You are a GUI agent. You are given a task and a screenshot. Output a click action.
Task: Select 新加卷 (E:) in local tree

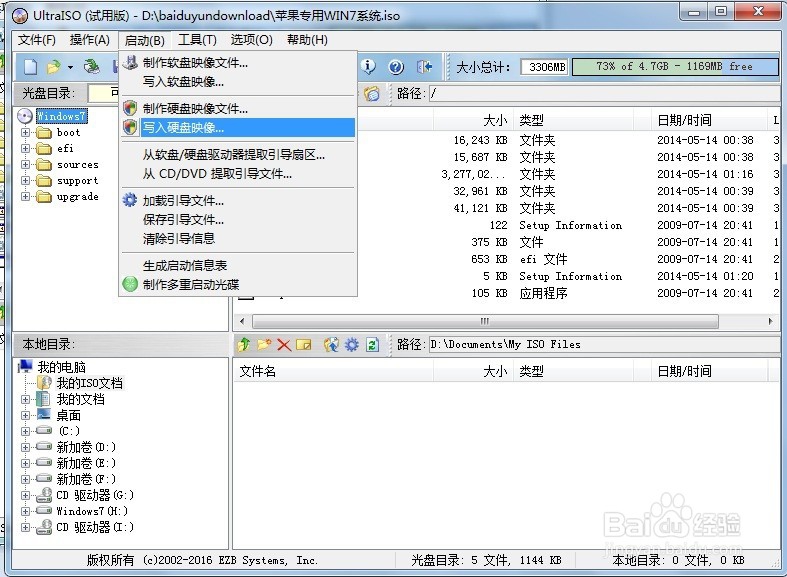(86, 463)
